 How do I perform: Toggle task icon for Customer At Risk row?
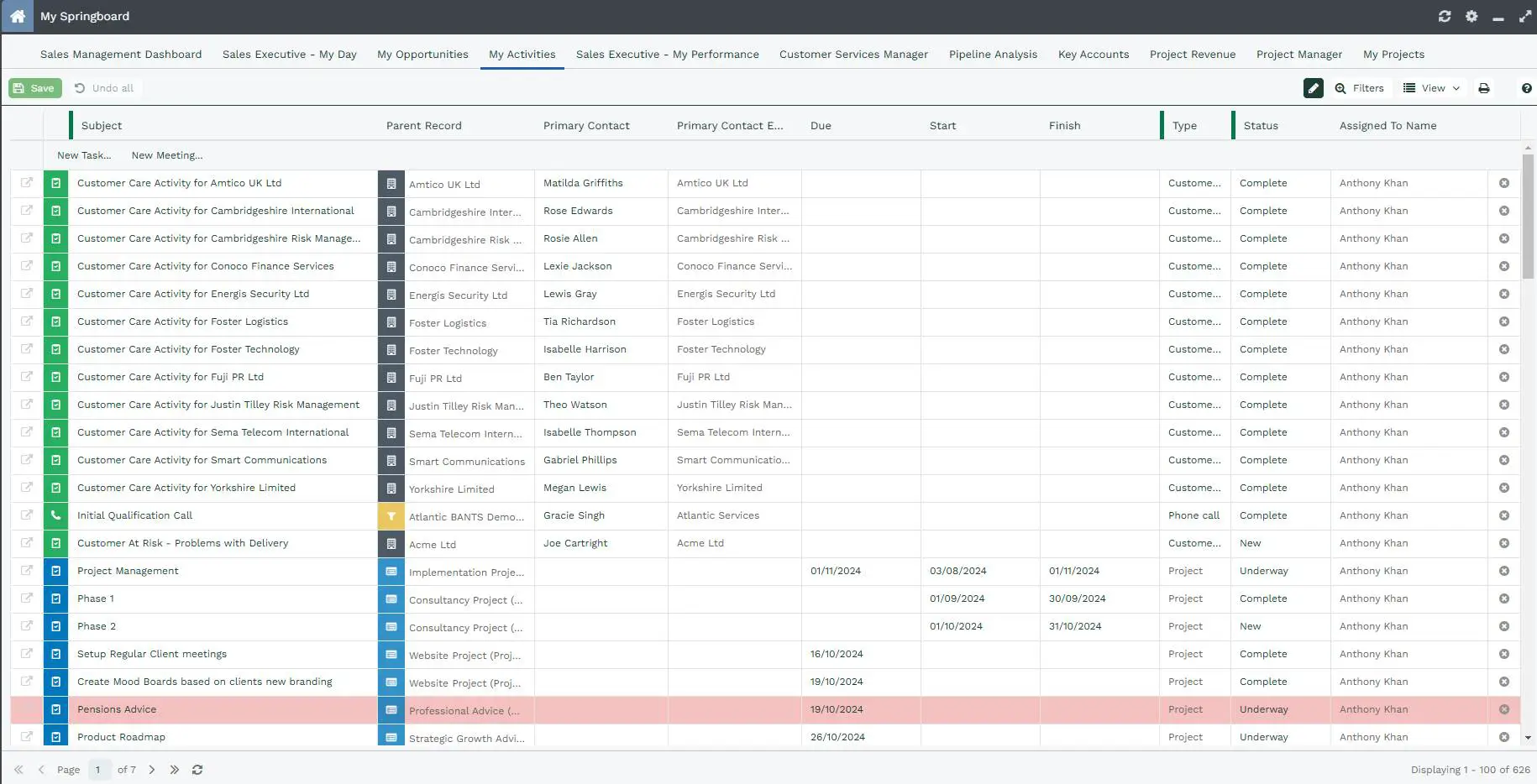[x=55, y=543]
